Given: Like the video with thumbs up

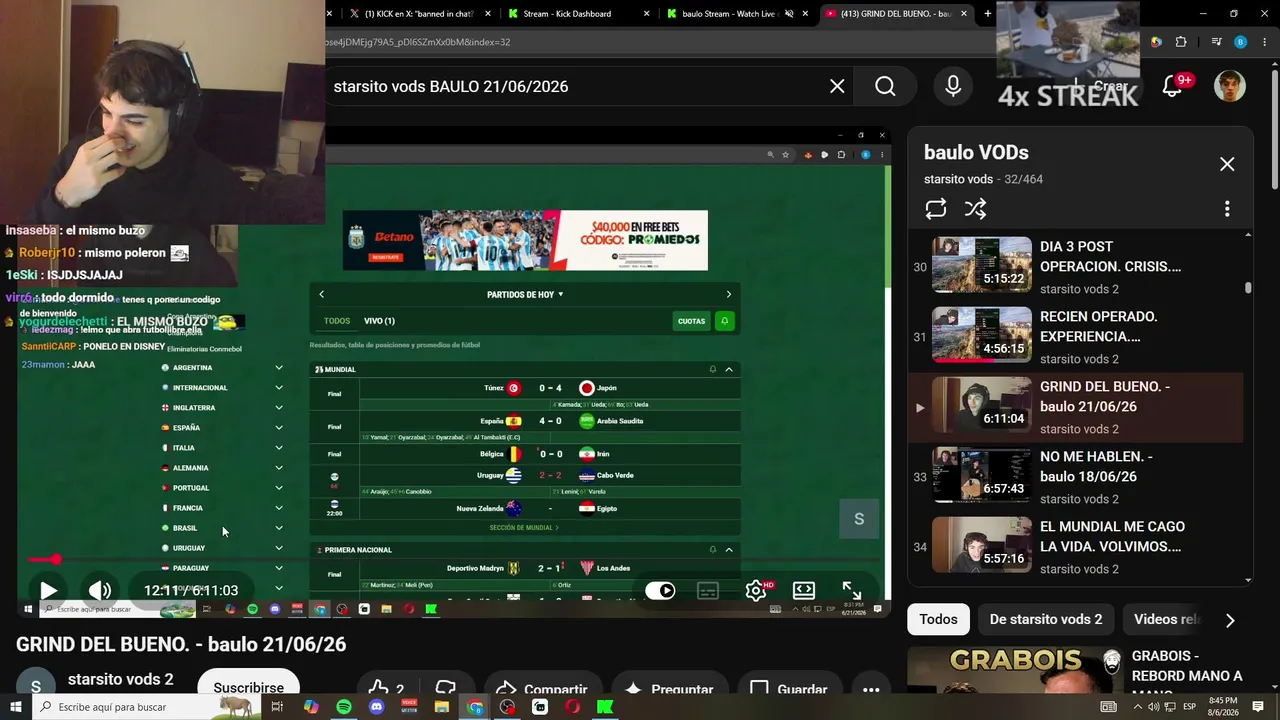Looking at the screenshot, I should click(385, 689).
